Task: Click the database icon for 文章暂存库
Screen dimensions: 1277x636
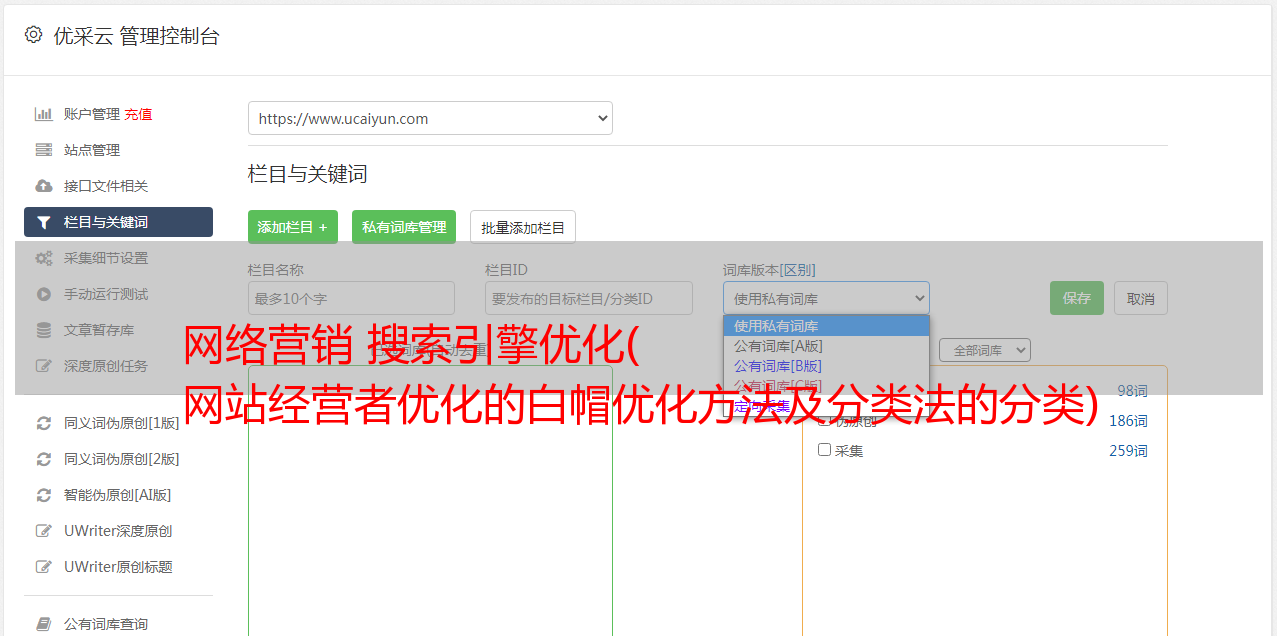Action: 43,330
